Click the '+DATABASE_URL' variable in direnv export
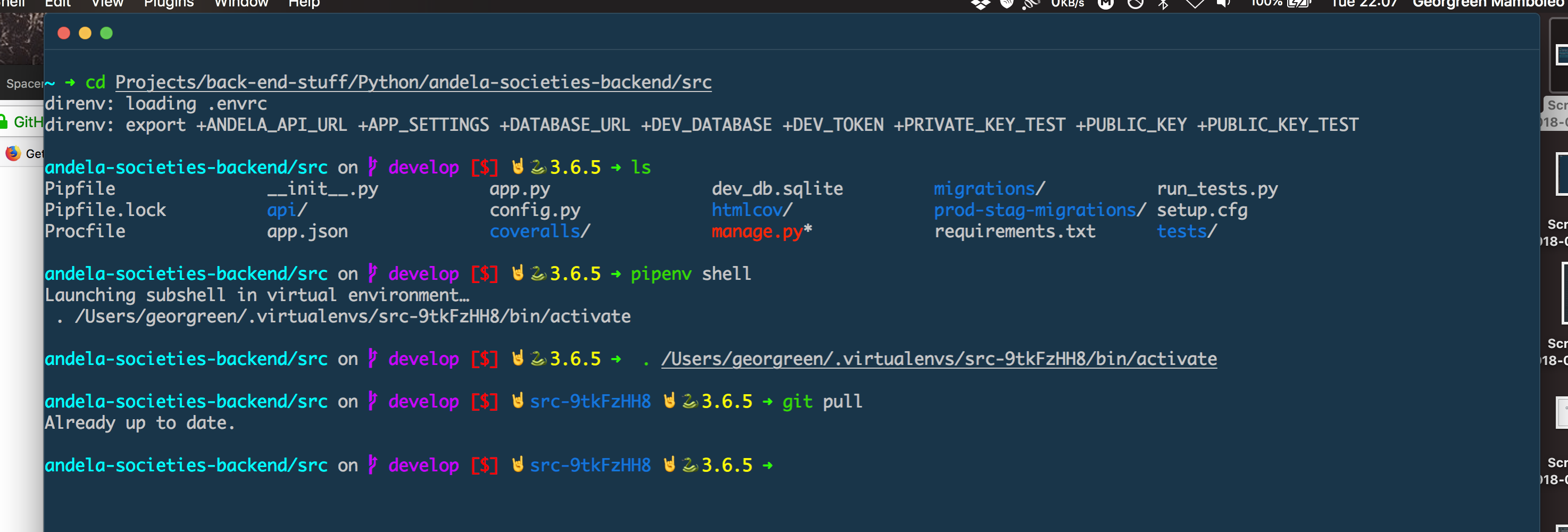The height and width of the screenshot is (532, 1568). point(565,125)
